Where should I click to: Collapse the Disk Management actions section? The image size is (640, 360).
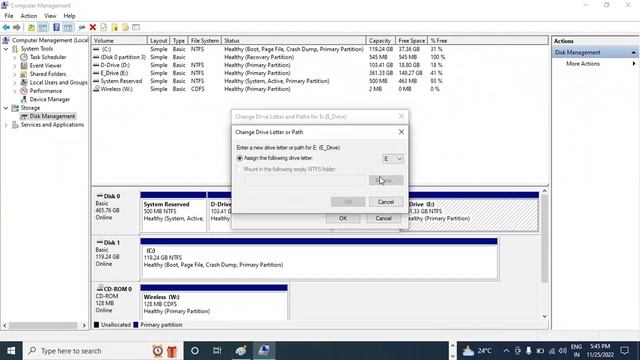click(x=633, y=53)
